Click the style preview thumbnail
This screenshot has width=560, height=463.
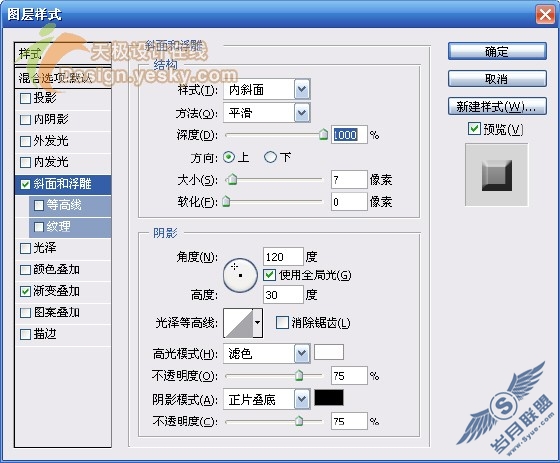point(496,175)
